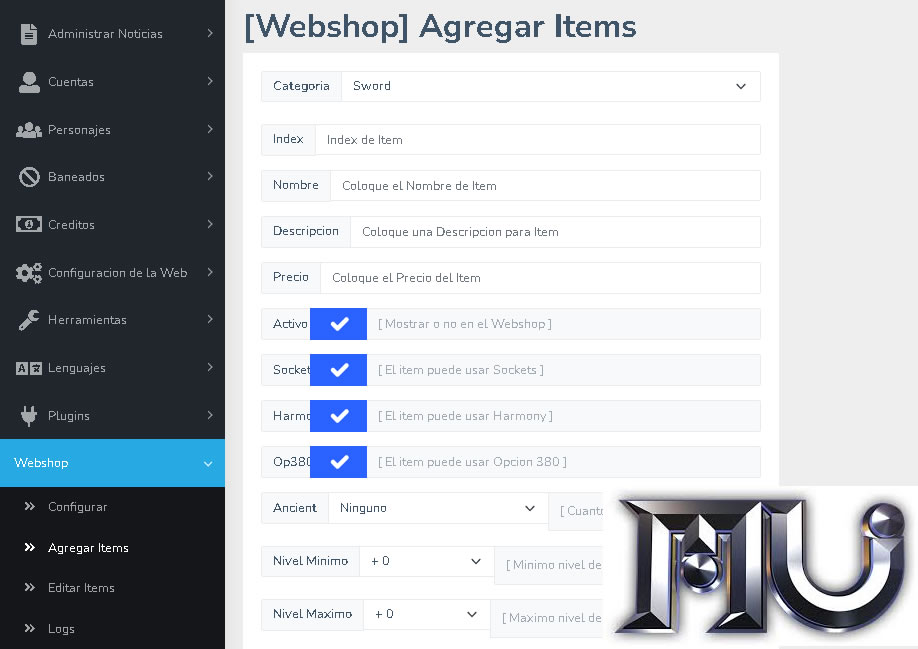Screen dimensions: 918x649
Task: Click the Plugins plug icon
Action: (x=29, y=416)
